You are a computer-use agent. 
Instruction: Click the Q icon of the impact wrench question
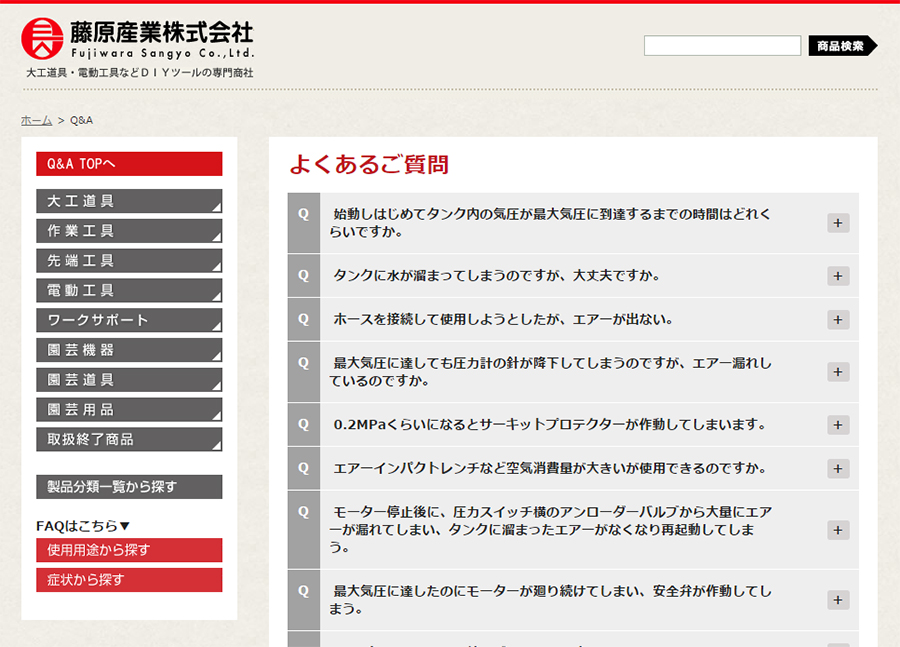coord(304,468)
